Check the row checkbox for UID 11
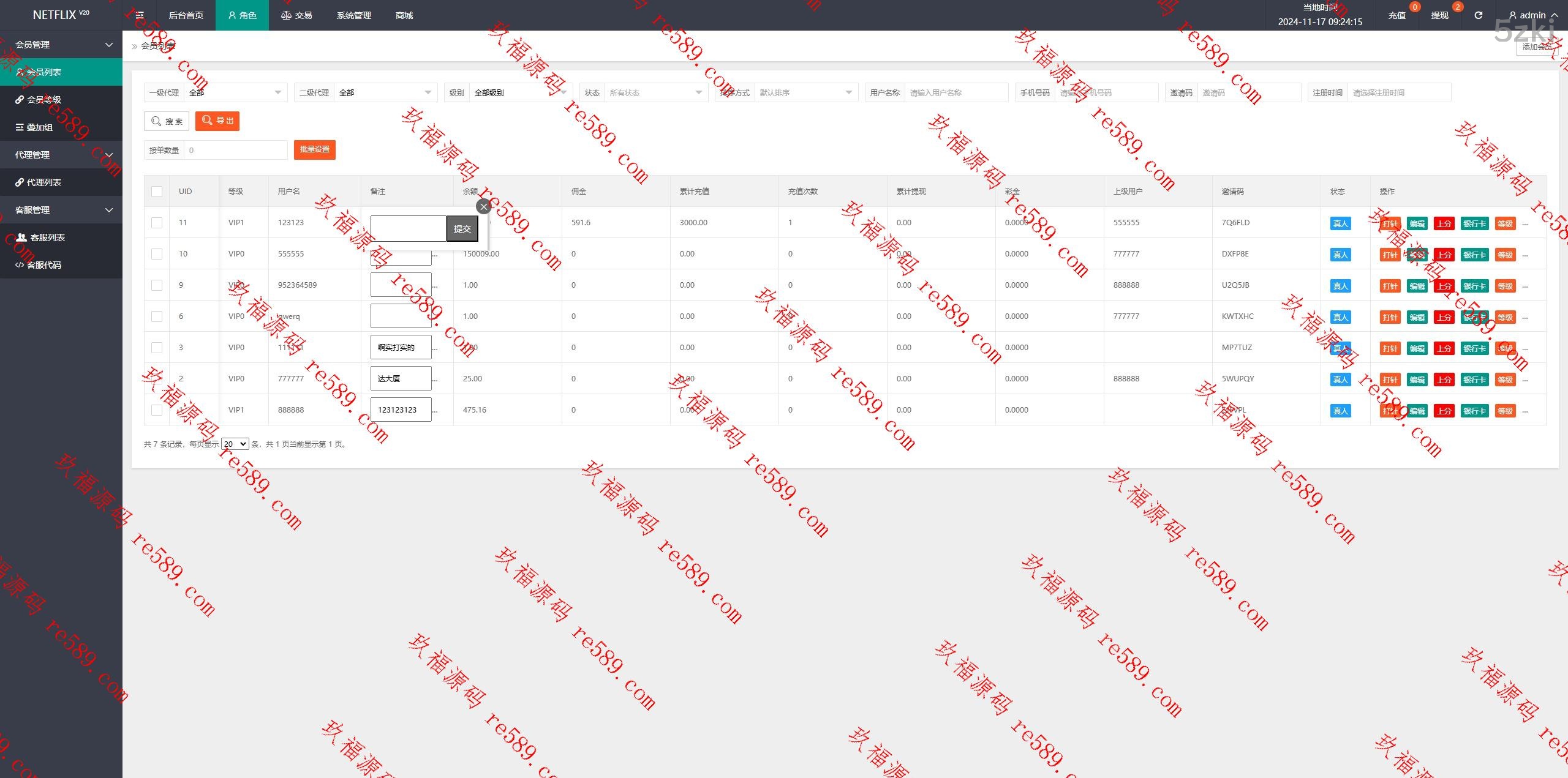Viewport: 1568px width, 778px height. (x=157, y=223)
